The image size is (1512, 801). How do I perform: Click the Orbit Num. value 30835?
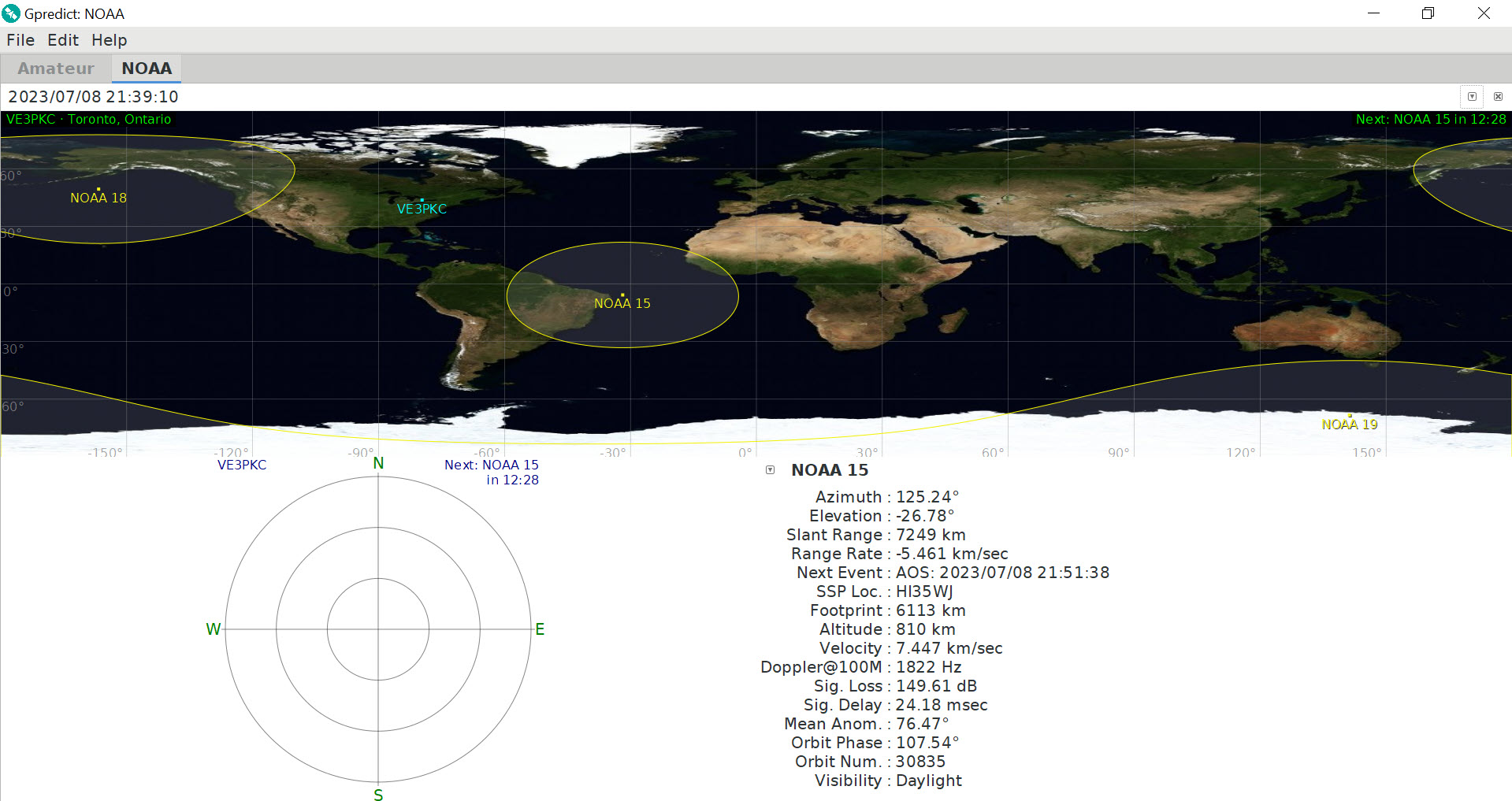920,762
